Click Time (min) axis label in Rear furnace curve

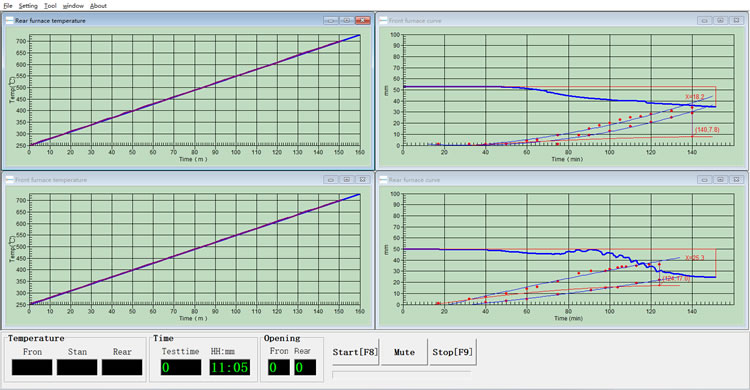click(568, 318)
